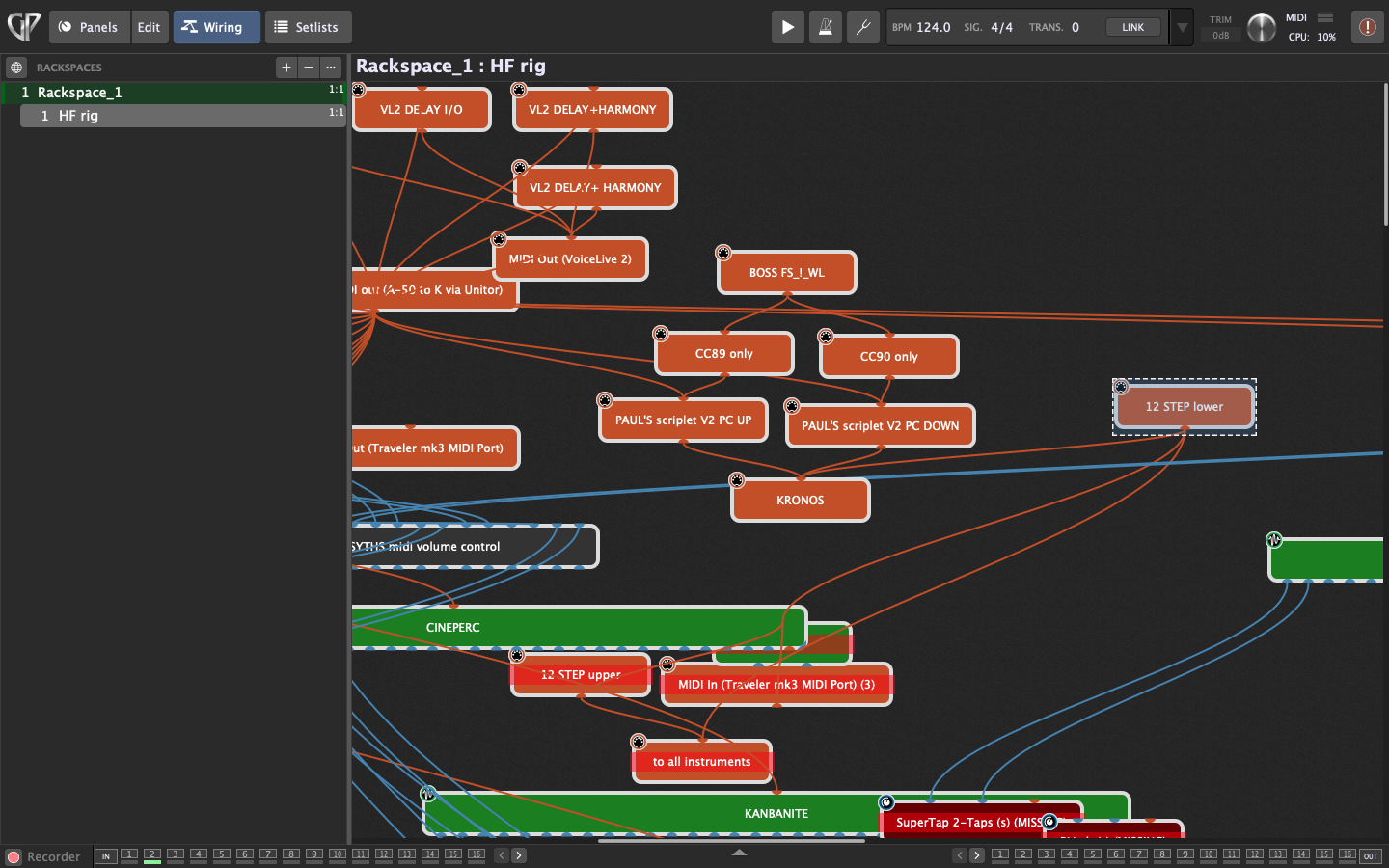Select the CC89 only block
1389x868 pixels.
(724, 354)
